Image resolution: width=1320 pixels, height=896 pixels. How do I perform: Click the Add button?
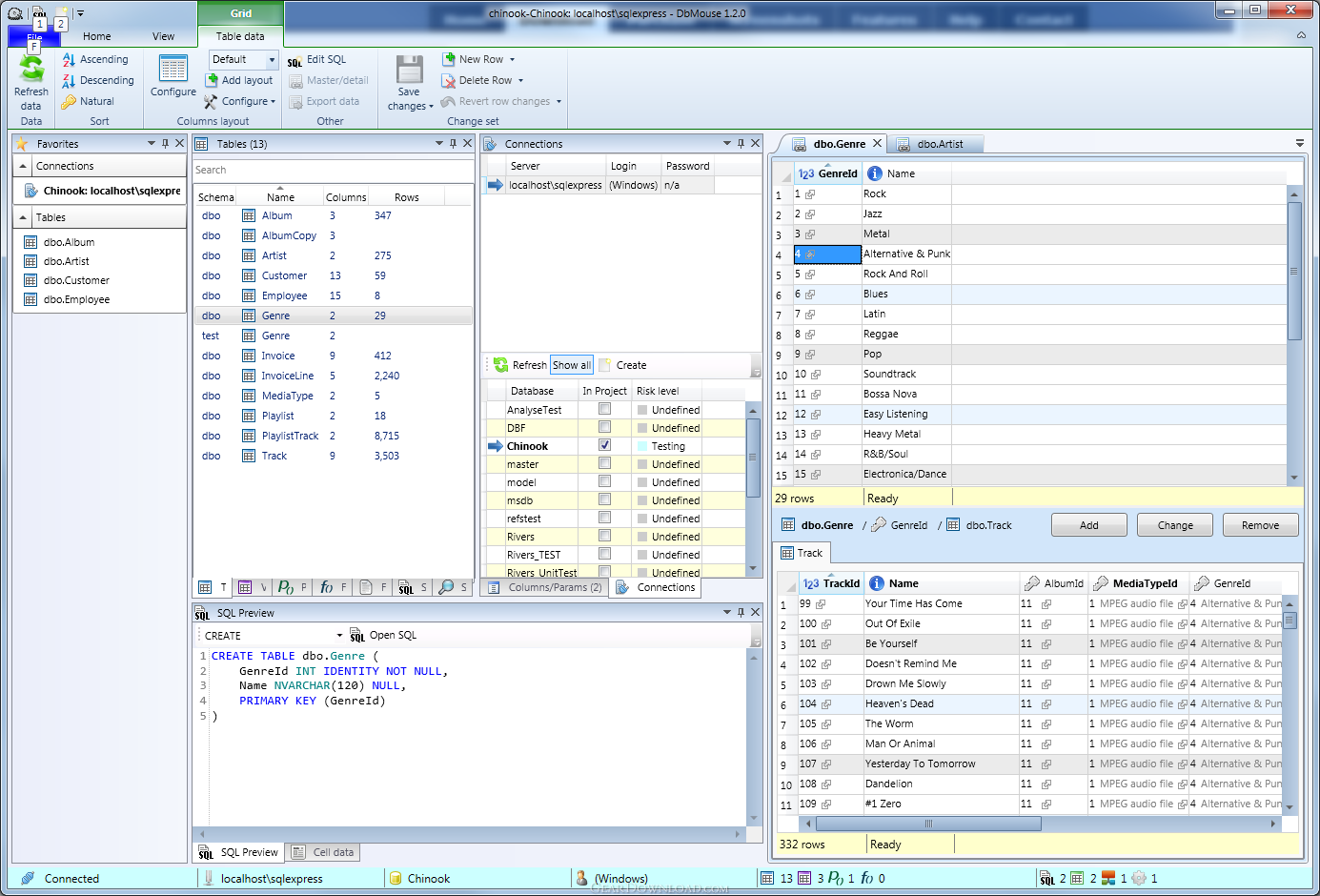click(1089, 525)
